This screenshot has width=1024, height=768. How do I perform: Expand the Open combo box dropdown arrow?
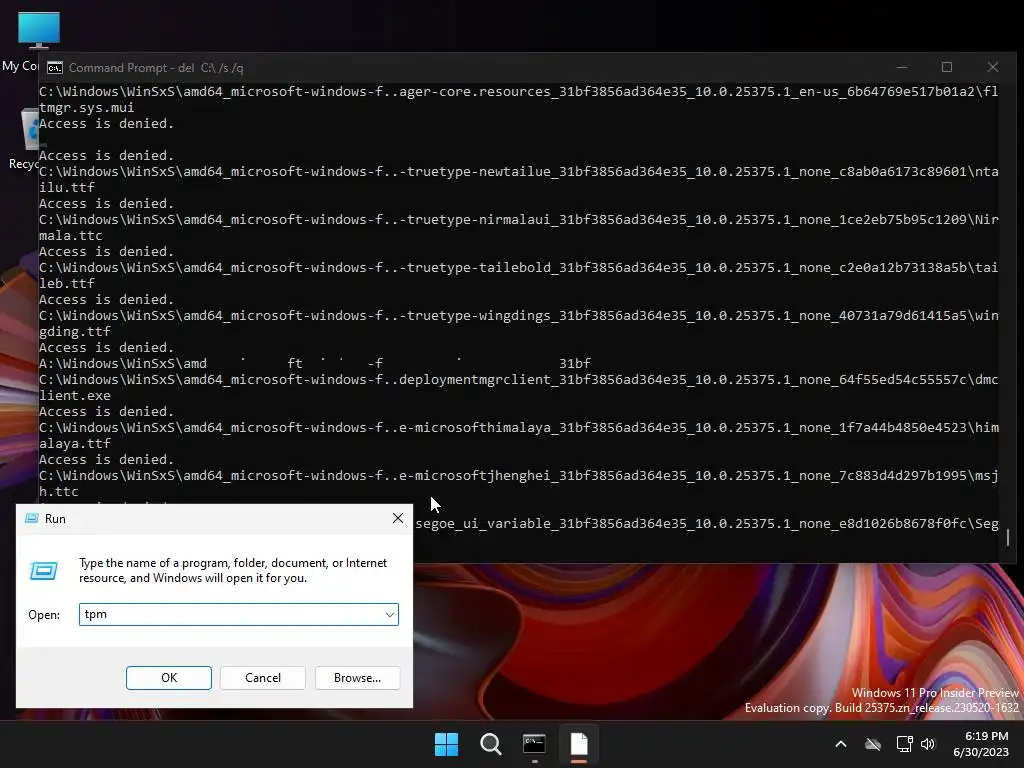390,615
